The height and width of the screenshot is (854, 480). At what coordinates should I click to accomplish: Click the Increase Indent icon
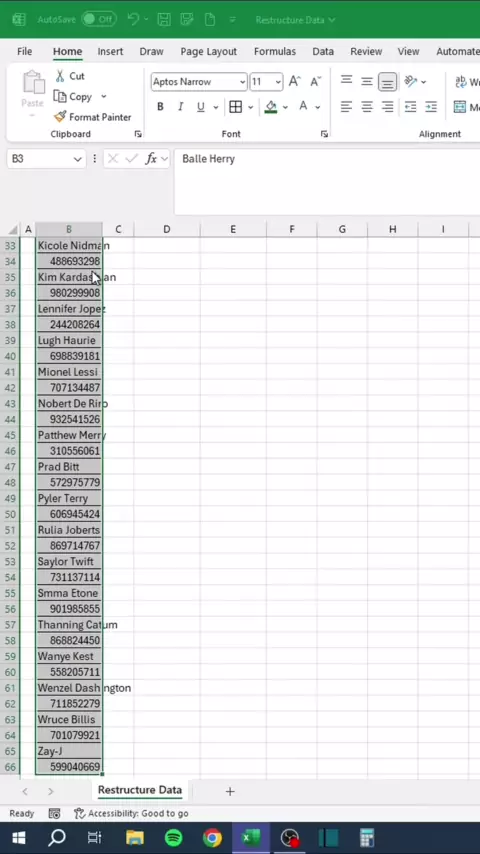pyautogui.click(x=431, y=107)
